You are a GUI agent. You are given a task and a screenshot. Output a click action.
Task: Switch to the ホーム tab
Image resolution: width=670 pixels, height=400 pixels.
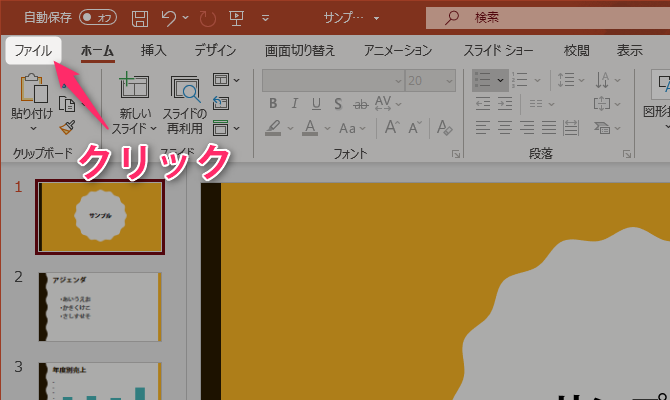point(97,50)
